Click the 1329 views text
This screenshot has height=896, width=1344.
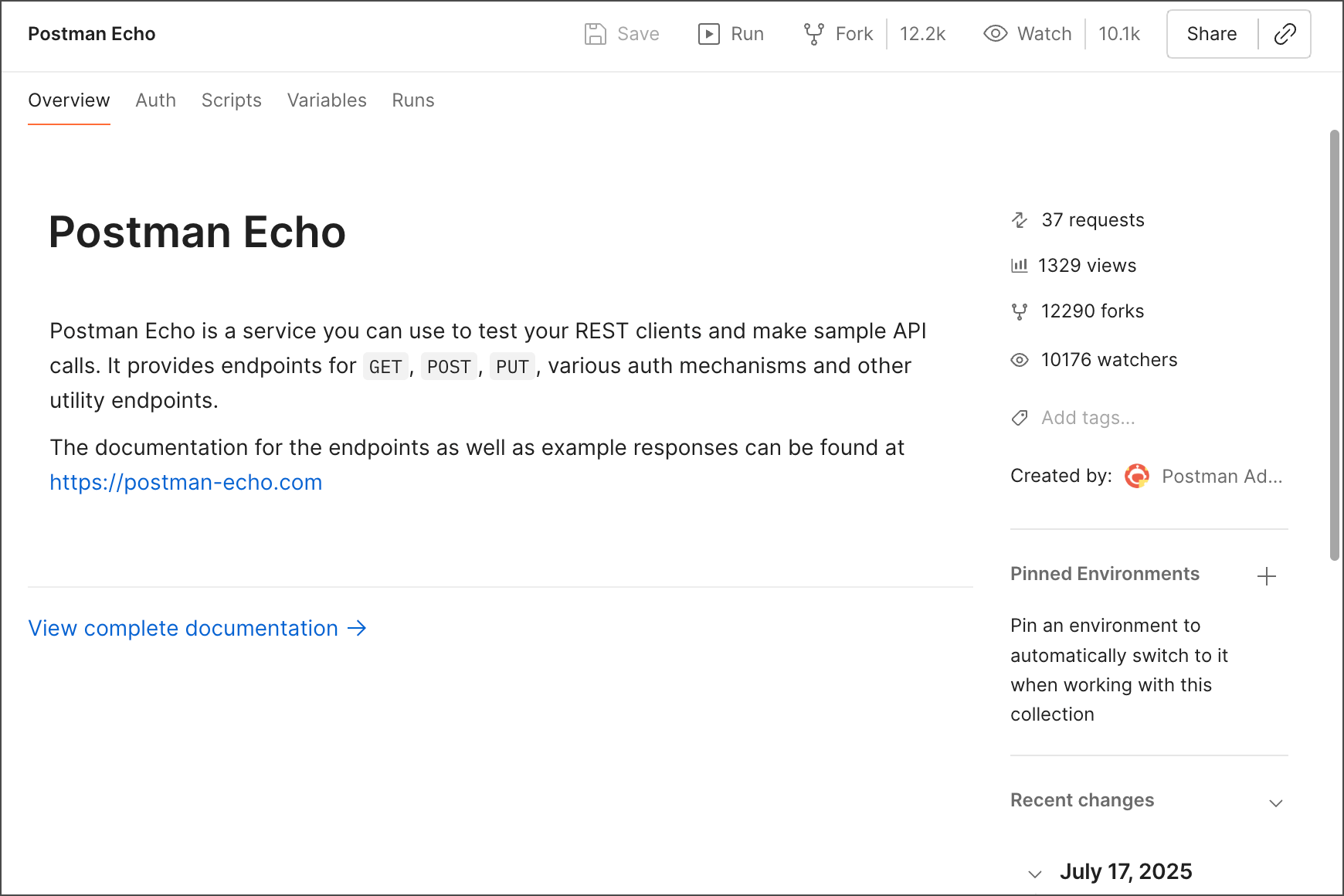[1088, 266]
